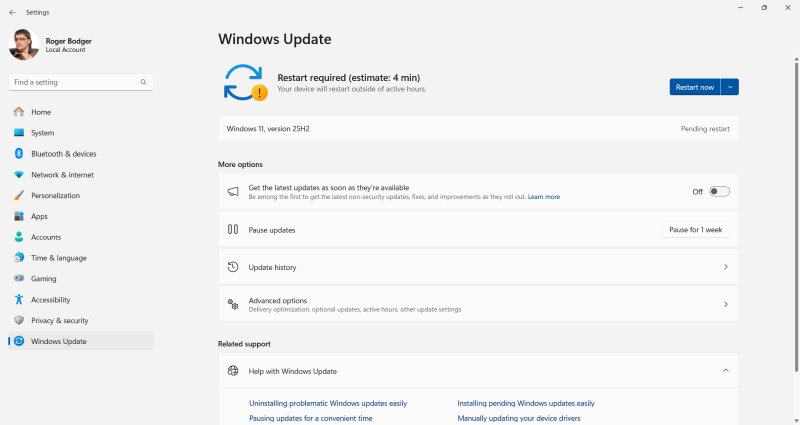Click the Restart now button
This screenshot has width=800, height=425.
(695, 87)
